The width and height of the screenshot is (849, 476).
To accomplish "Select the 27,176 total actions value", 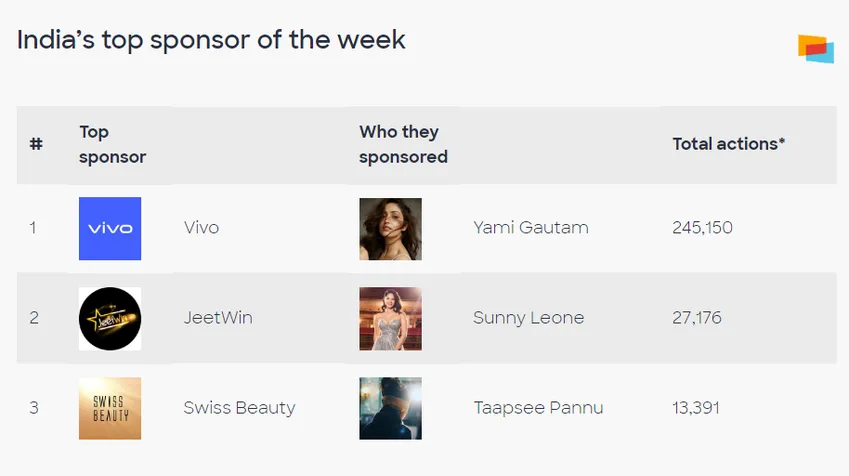I will (697, 318).
